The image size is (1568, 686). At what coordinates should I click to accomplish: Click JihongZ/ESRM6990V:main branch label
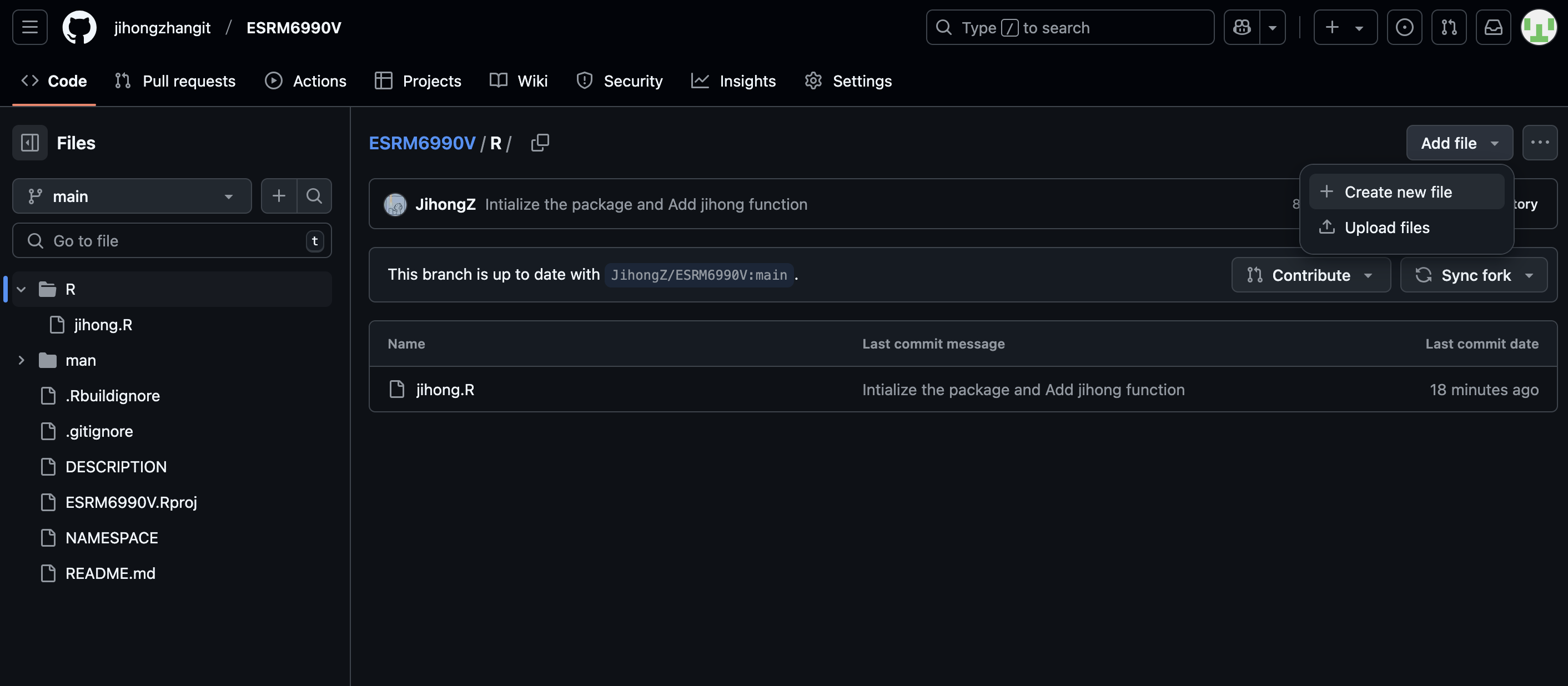(x=699, y=275)
